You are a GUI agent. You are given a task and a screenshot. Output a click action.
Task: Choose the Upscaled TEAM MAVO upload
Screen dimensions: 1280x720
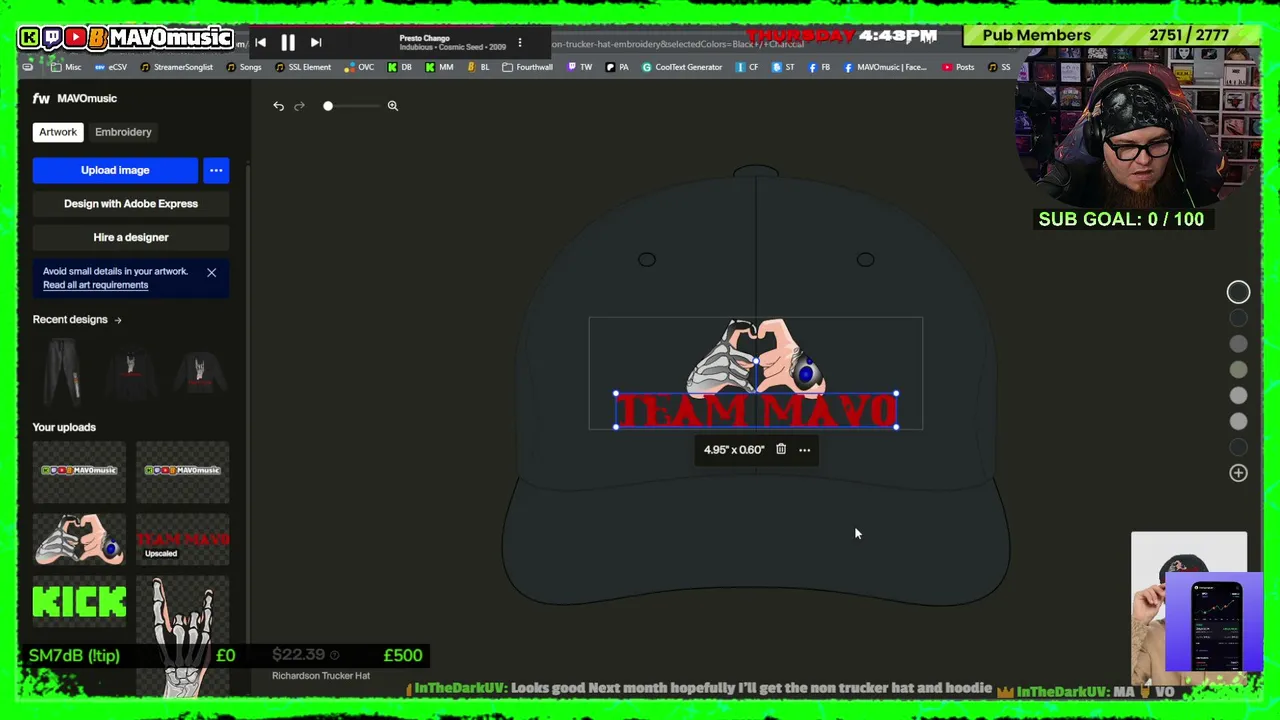(x=182, y=540)
